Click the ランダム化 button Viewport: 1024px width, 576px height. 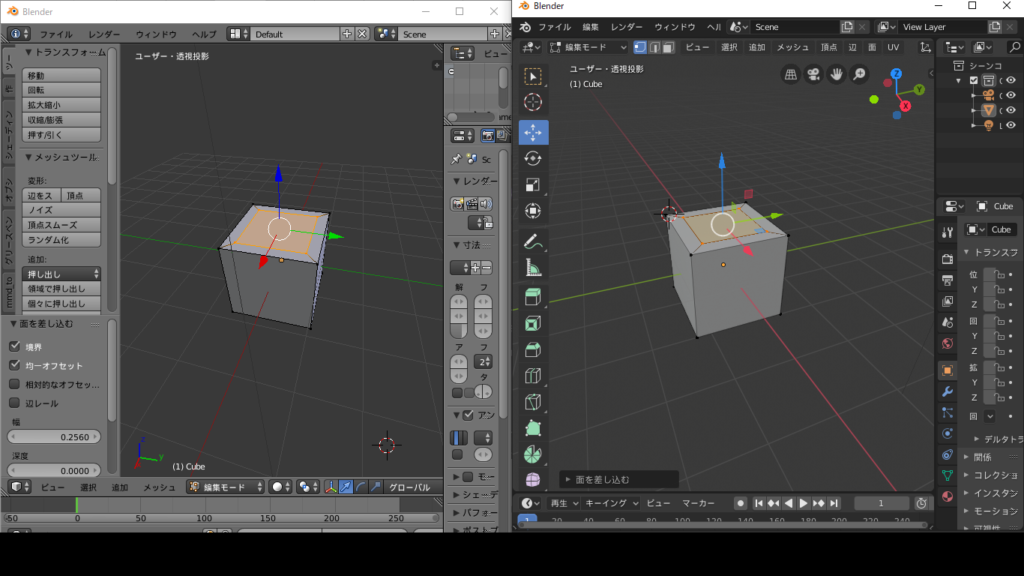[x=62, y=240]
